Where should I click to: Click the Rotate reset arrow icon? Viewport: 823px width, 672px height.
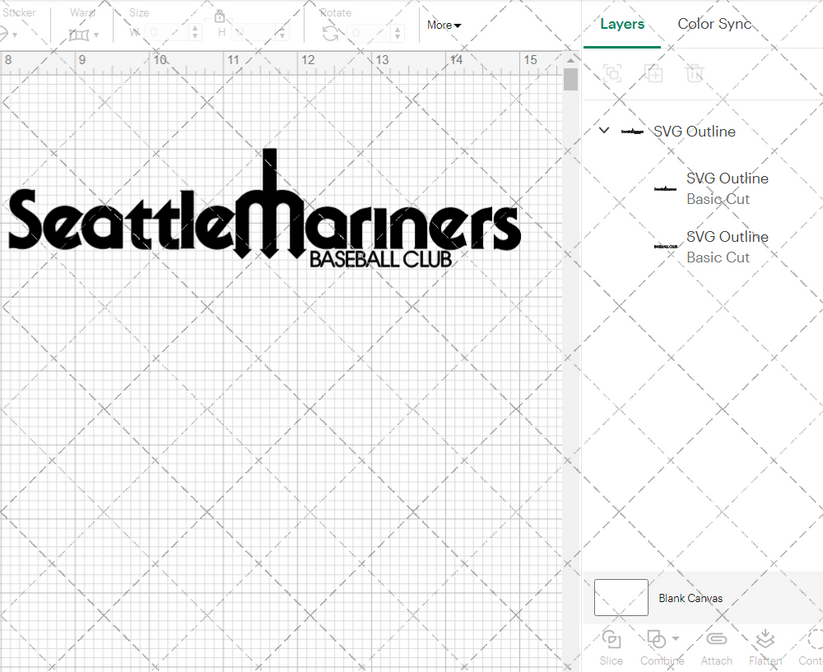(x=329, y=33)
